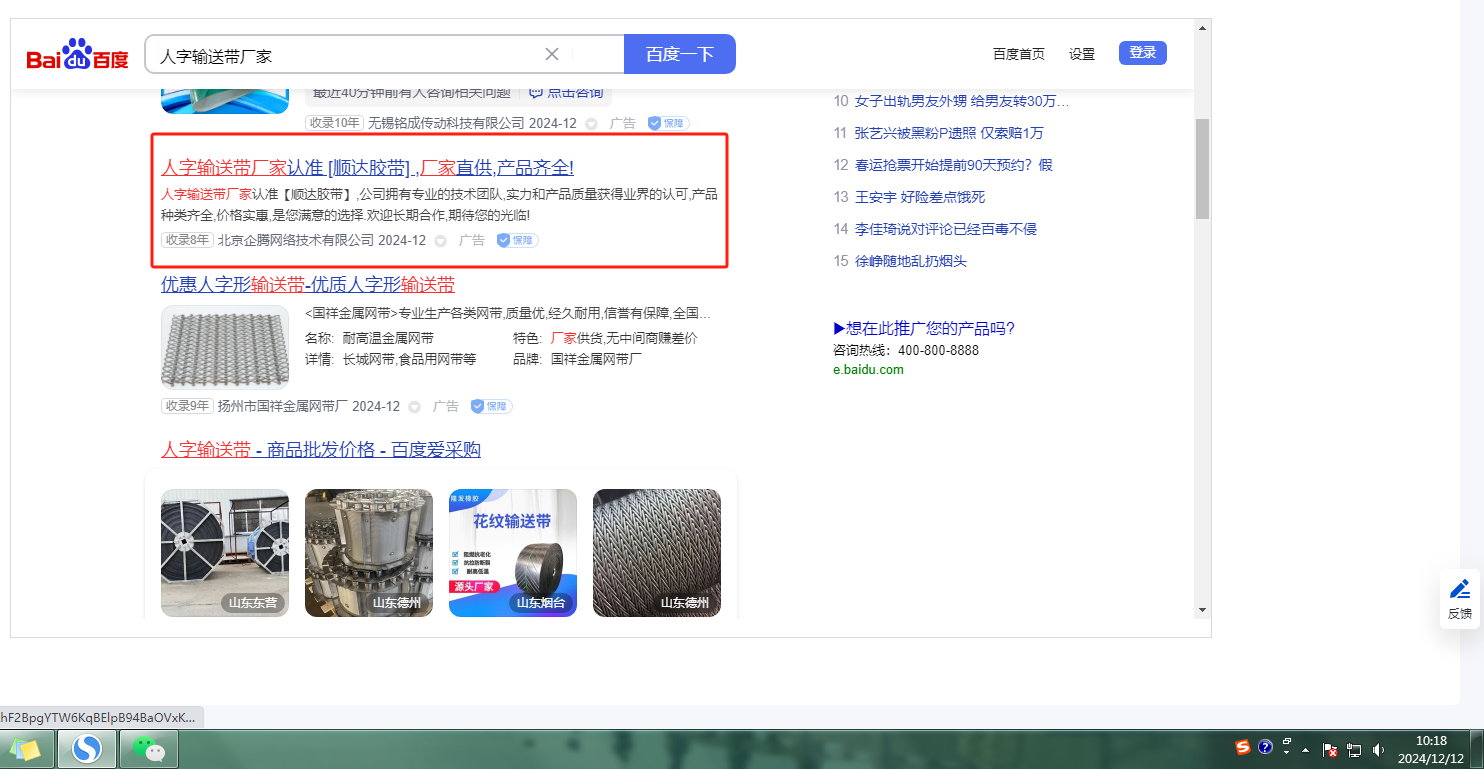Click the 长城网带,食品用网带等 detail text
This screenshot has width=1484, height=769.
click(410, 359)
